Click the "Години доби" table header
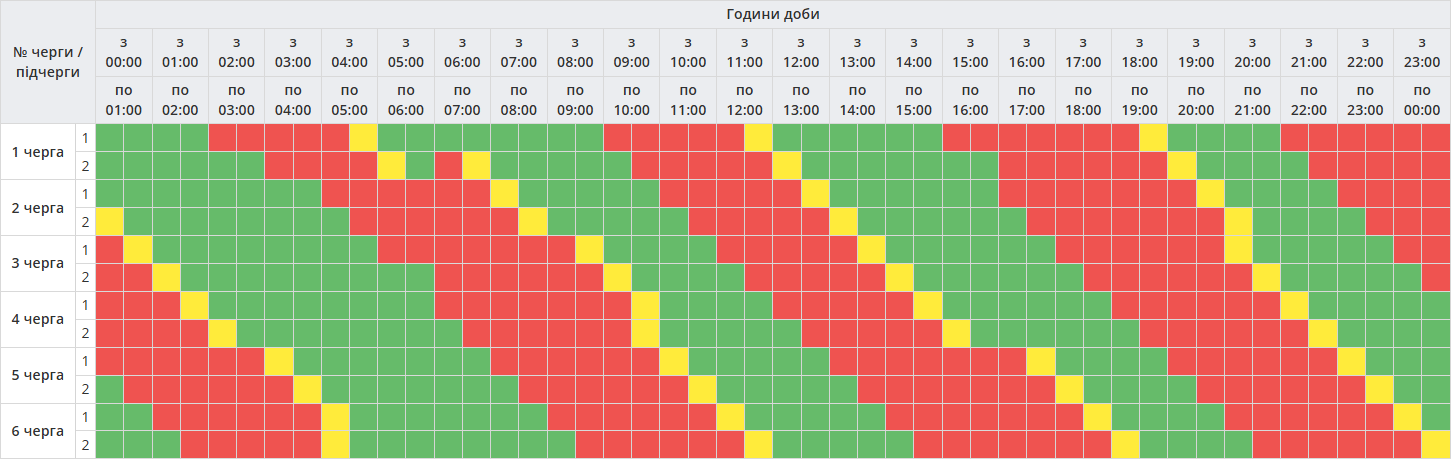The image size is (1451, 459). 773,14
